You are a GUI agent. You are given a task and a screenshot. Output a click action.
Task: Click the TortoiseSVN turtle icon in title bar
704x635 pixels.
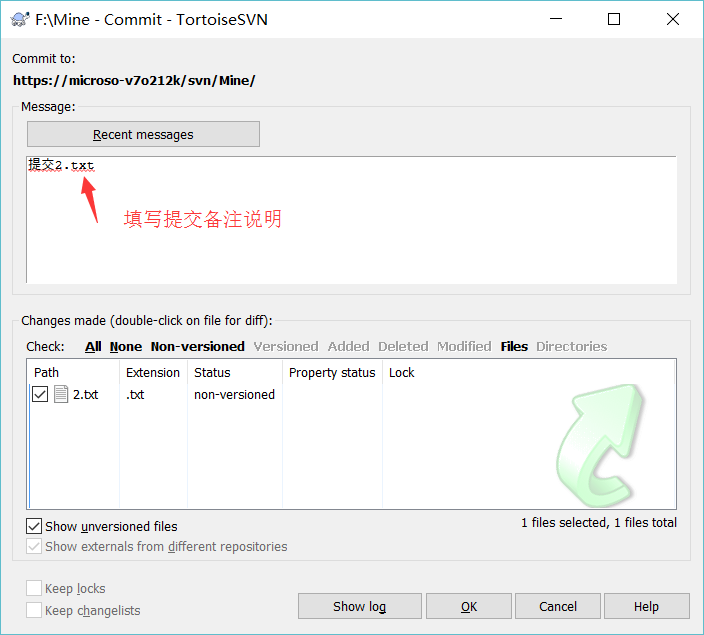click(x=19, y=19)
